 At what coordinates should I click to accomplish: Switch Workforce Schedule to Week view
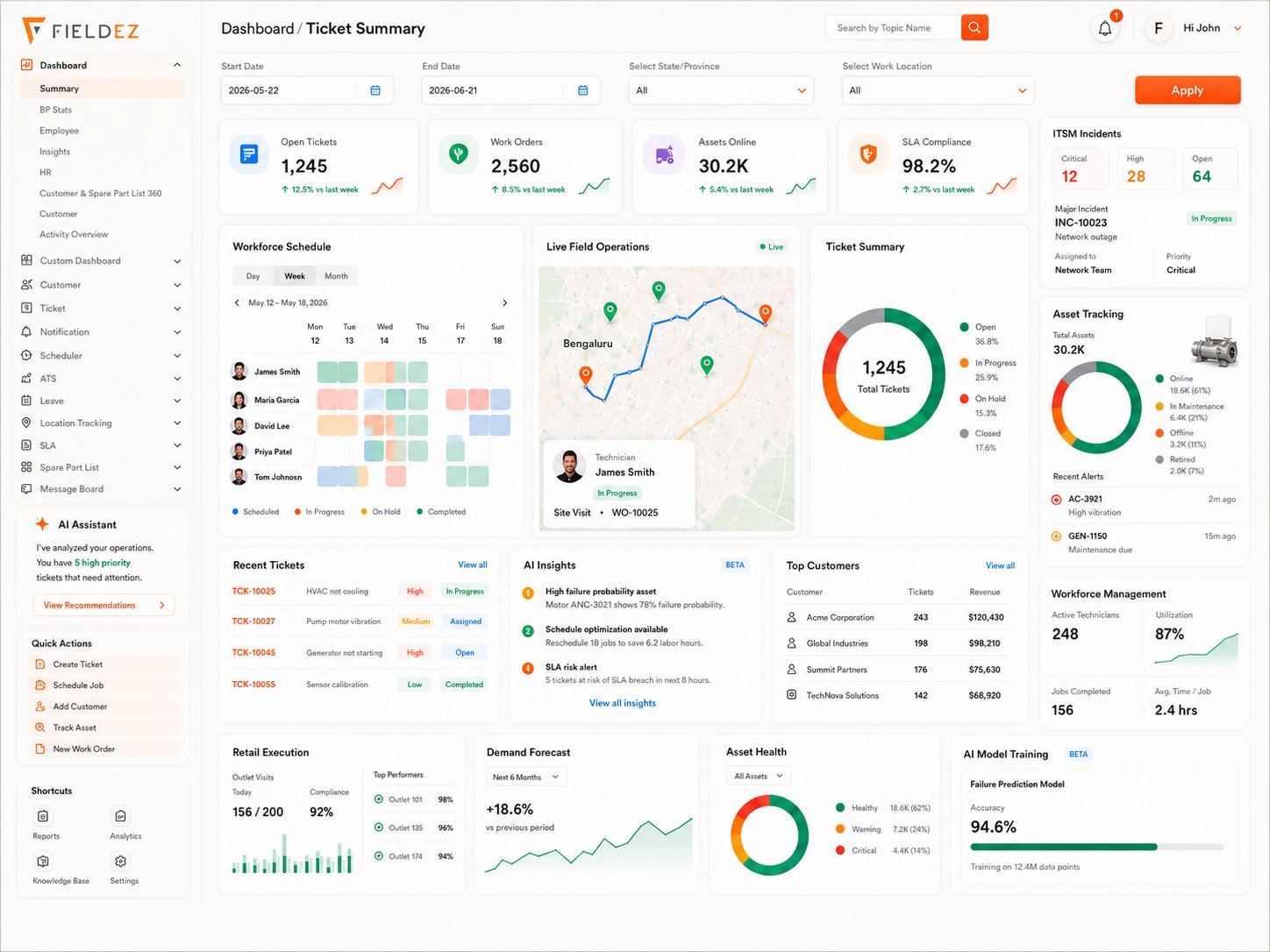point(295,276)
